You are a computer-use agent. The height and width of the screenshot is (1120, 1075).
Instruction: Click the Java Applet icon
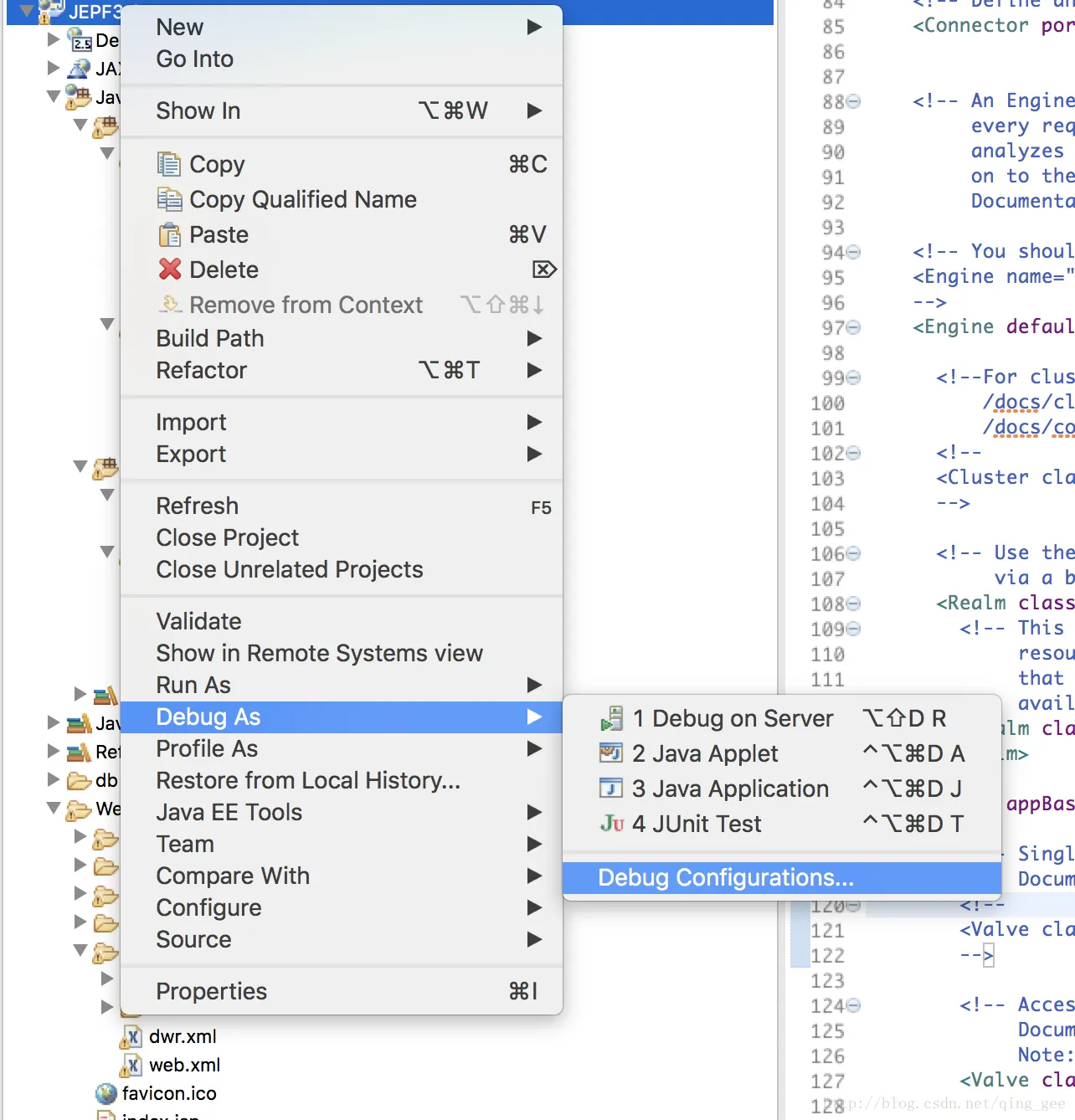pos(611,753)
